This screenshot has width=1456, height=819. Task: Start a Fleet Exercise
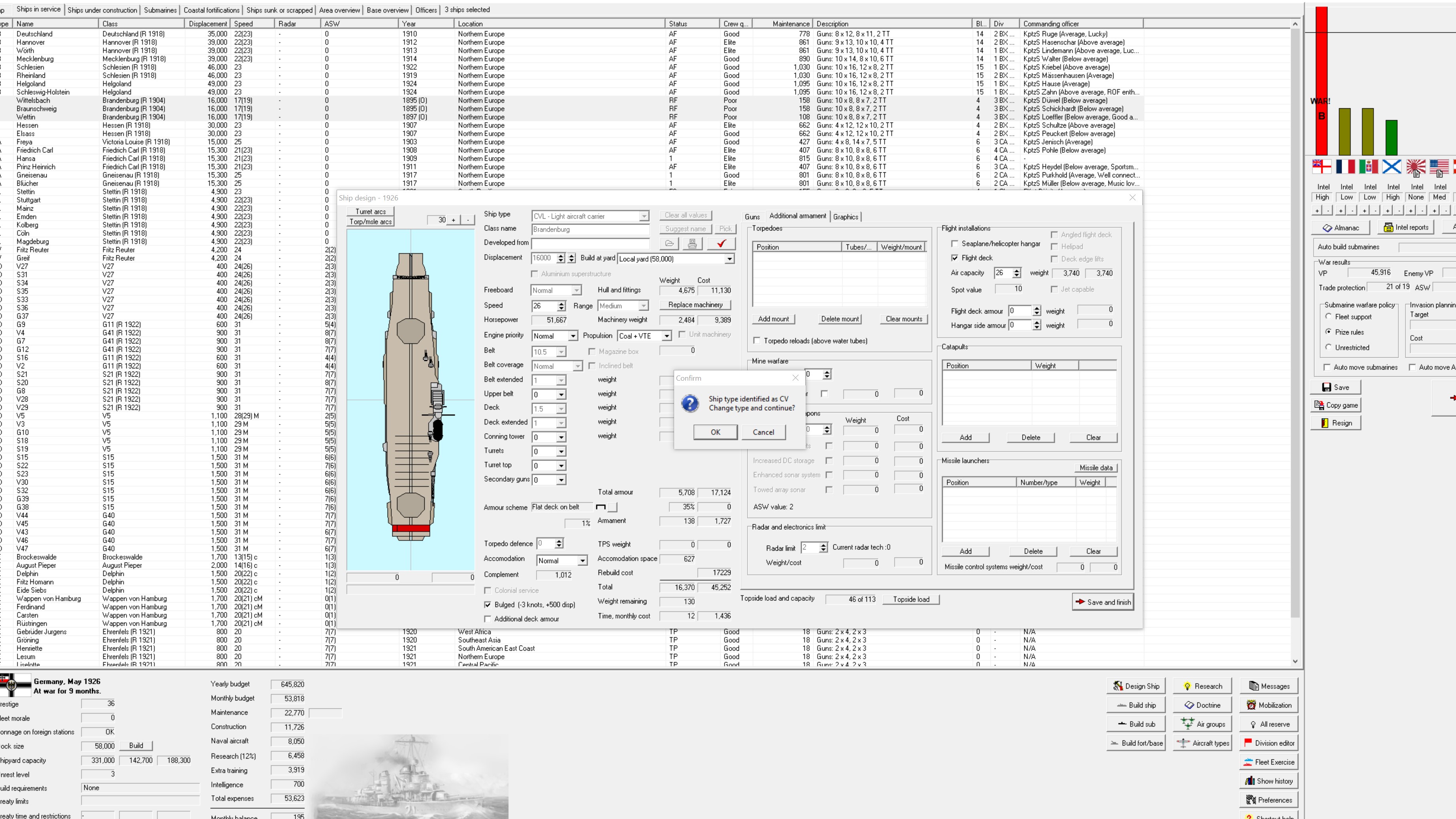click(1269, 762)
